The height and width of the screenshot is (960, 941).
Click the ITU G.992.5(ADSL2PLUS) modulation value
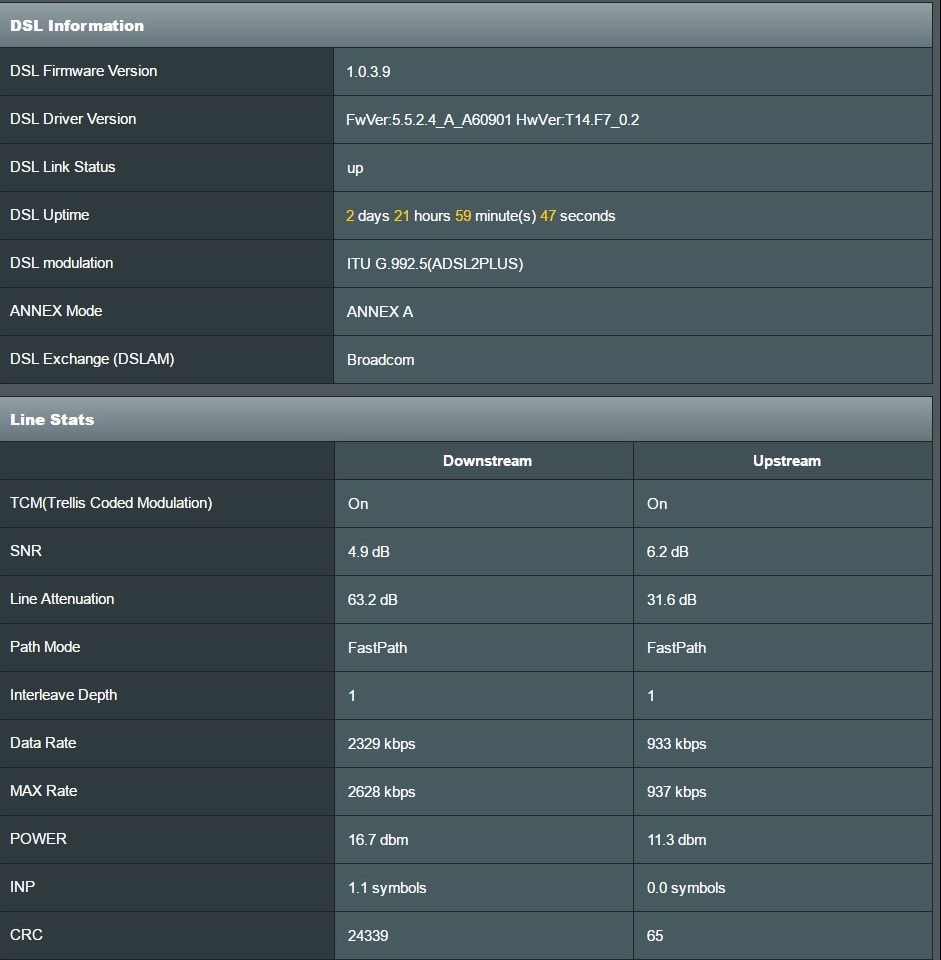click(x=435, y=264)
